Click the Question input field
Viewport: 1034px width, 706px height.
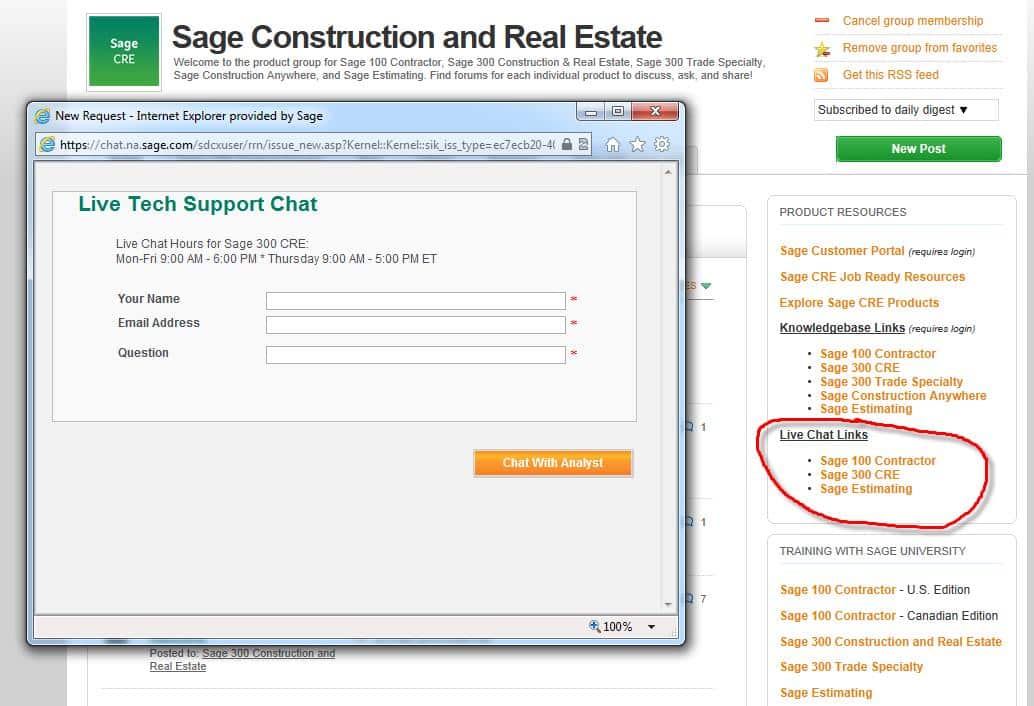pyautogui.click(x=415, y=355)
